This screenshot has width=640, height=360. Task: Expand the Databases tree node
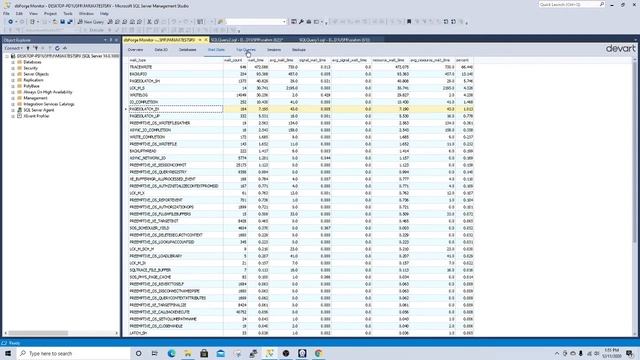13,62
